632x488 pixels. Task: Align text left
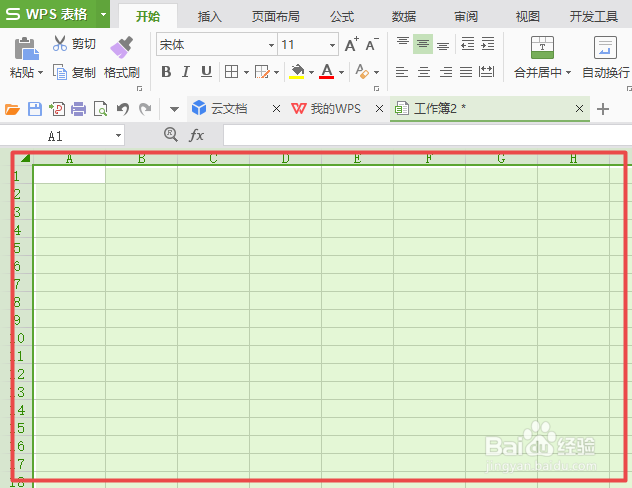402,72
